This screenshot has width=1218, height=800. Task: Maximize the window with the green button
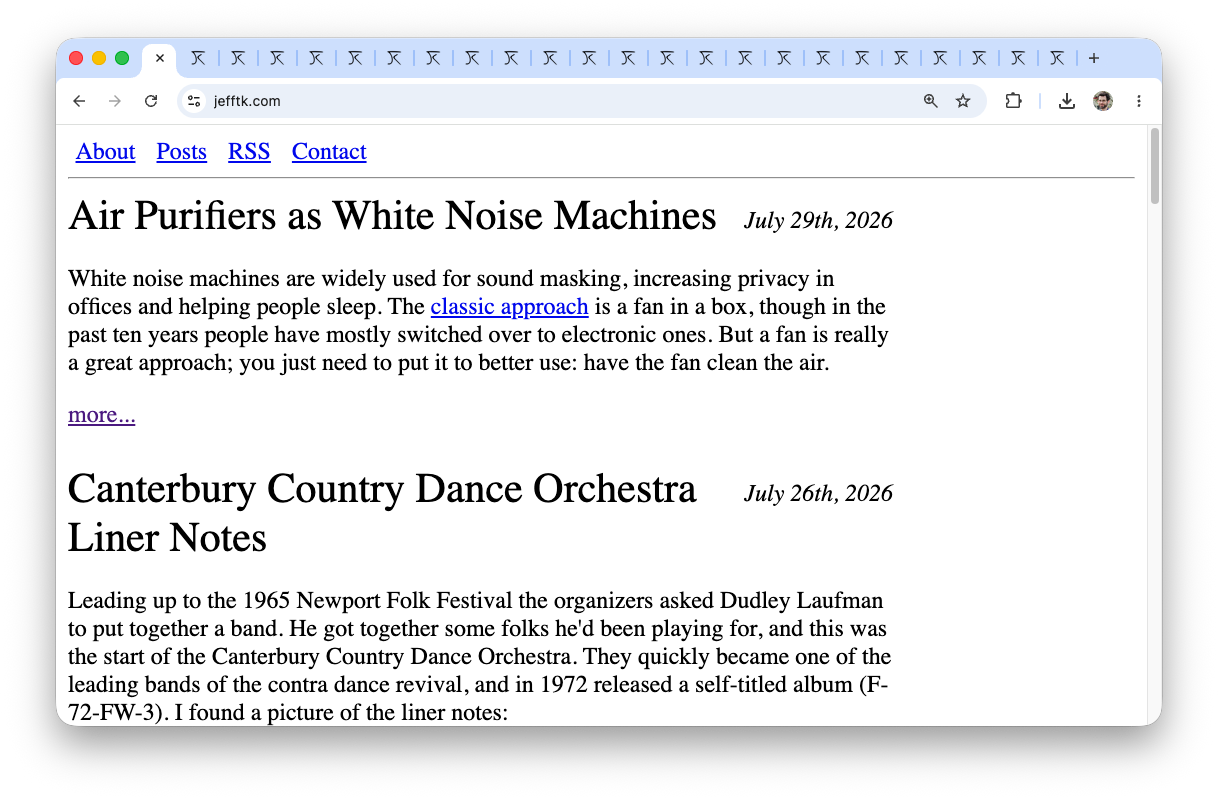tap(122, 58)
